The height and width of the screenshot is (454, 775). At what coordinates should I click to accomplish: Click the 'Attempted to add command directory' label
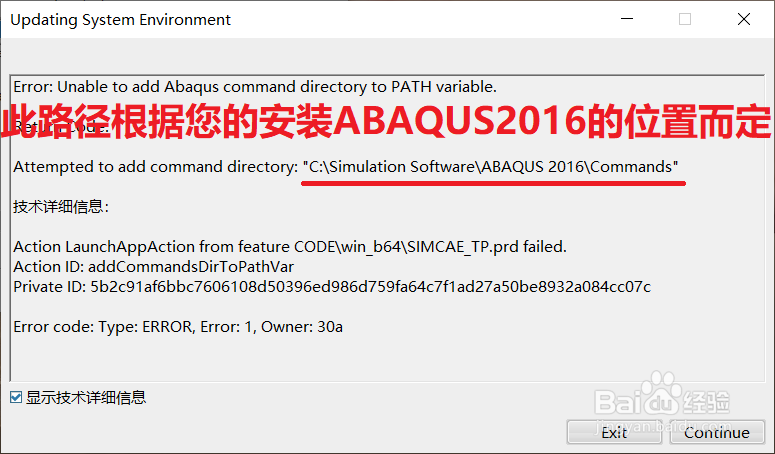pos(156,167)
